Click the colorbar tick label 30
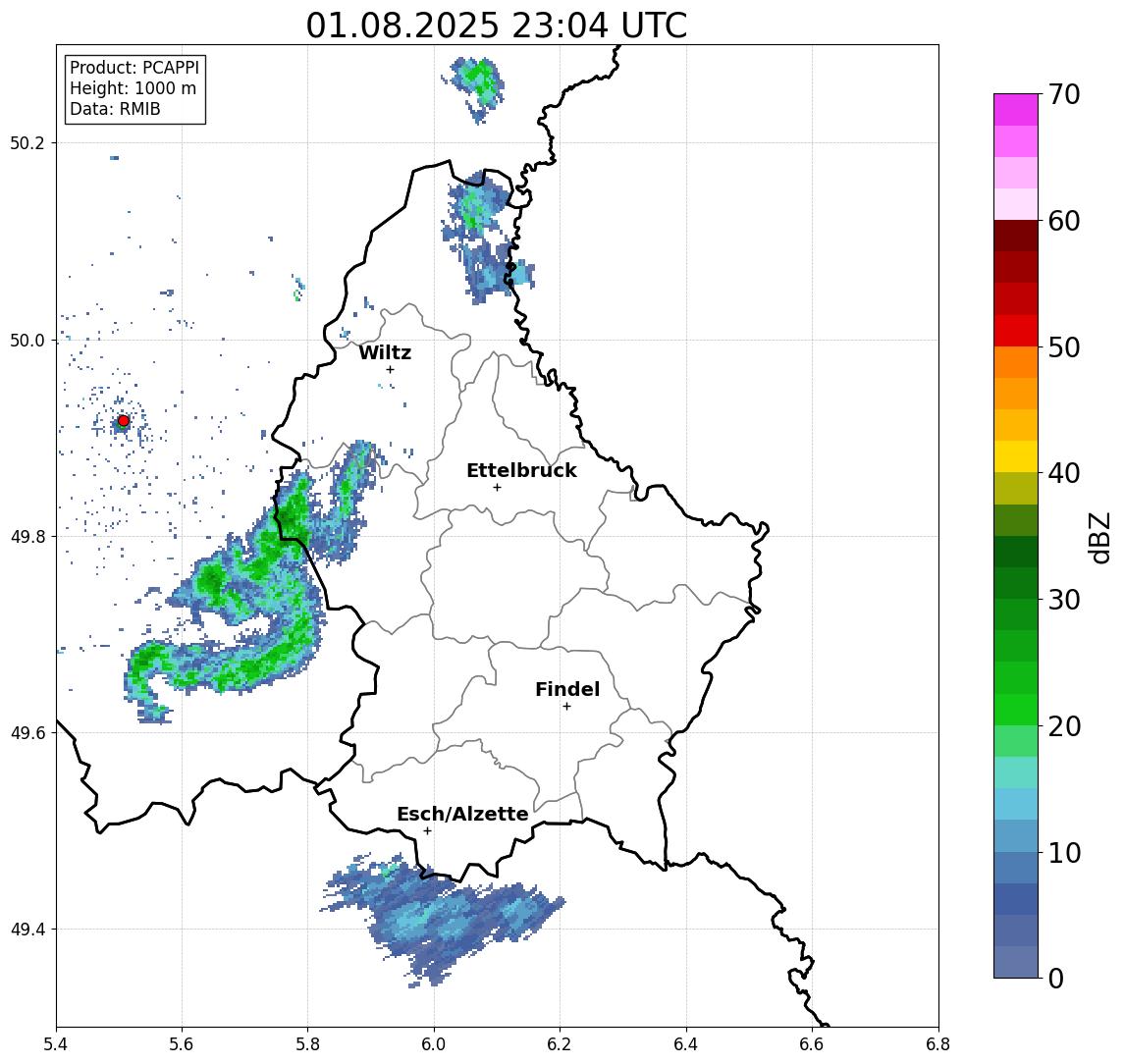The image size is (1124, 1064). (x=1064, y=600)
